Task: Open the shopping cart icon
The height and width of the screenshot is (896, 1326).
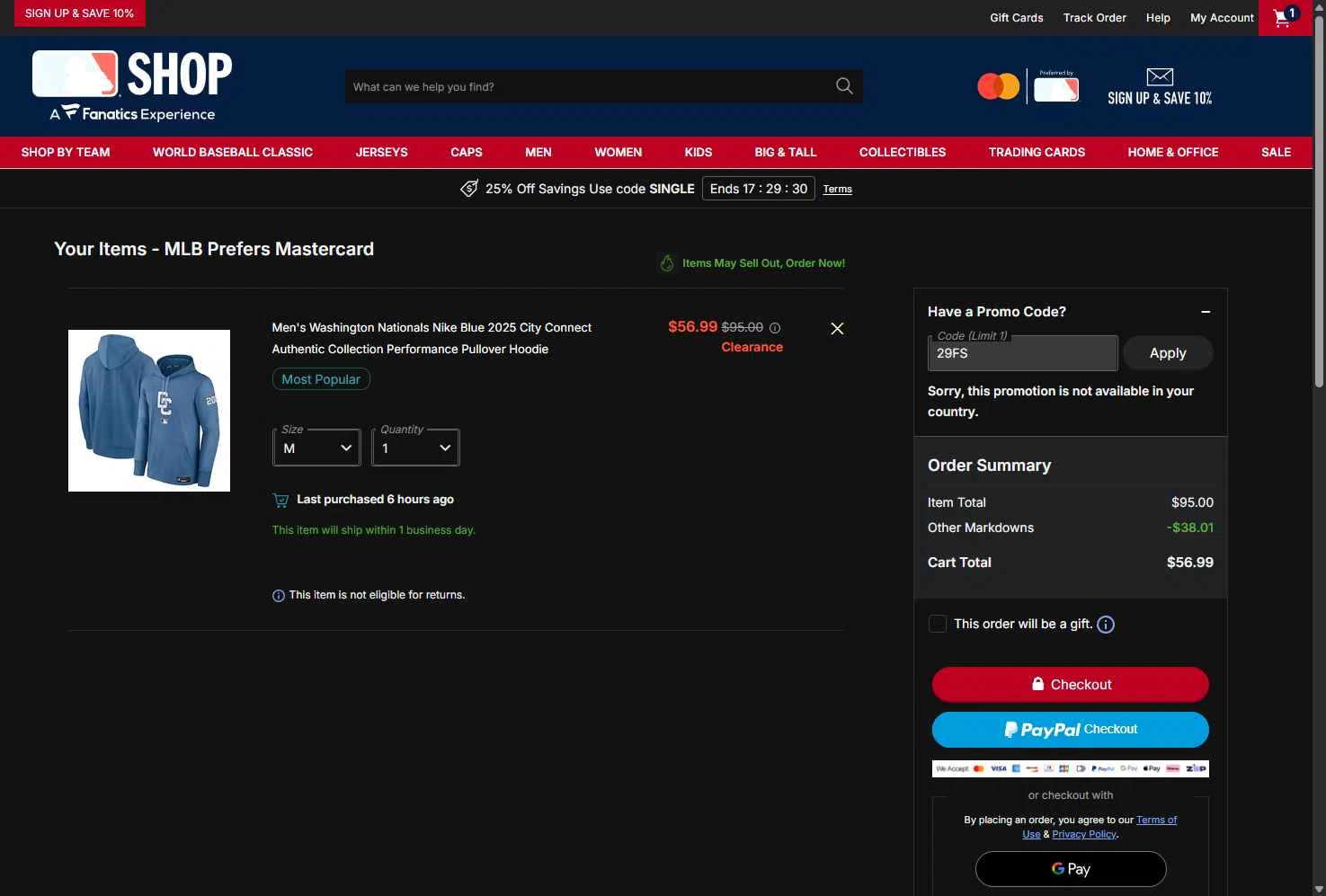Action: pyautogui.click(x=1285, y=17)
